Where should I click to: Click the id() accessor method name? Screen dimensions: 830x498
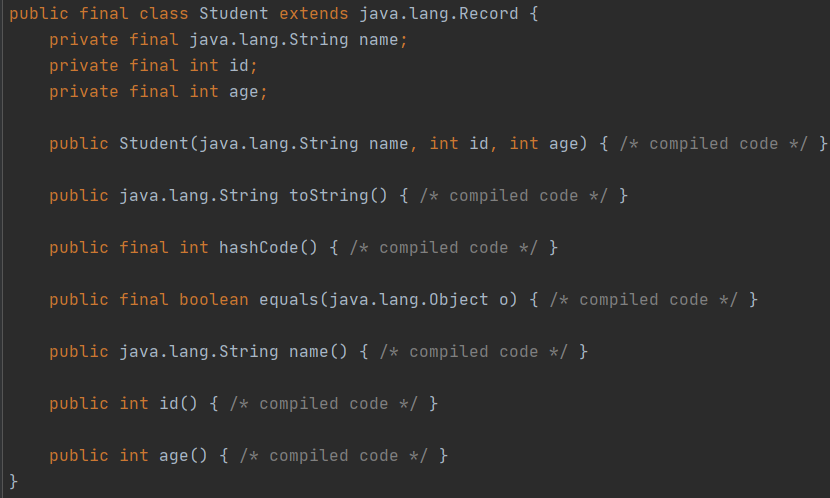point(169,404)
